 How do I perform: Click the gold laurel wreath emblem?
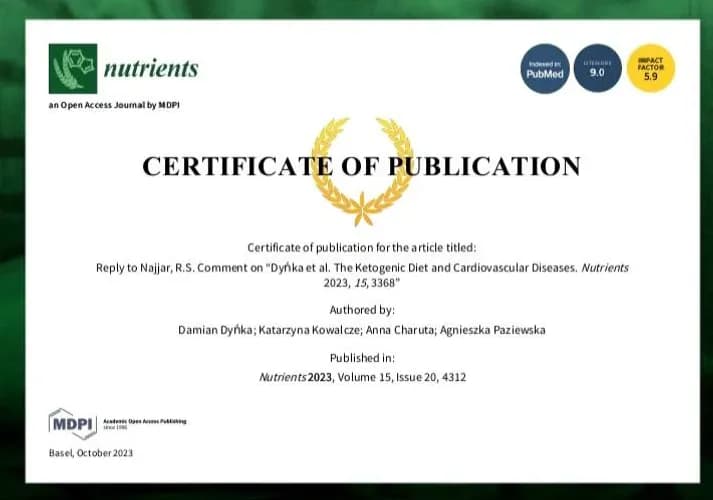coord(361,169)
